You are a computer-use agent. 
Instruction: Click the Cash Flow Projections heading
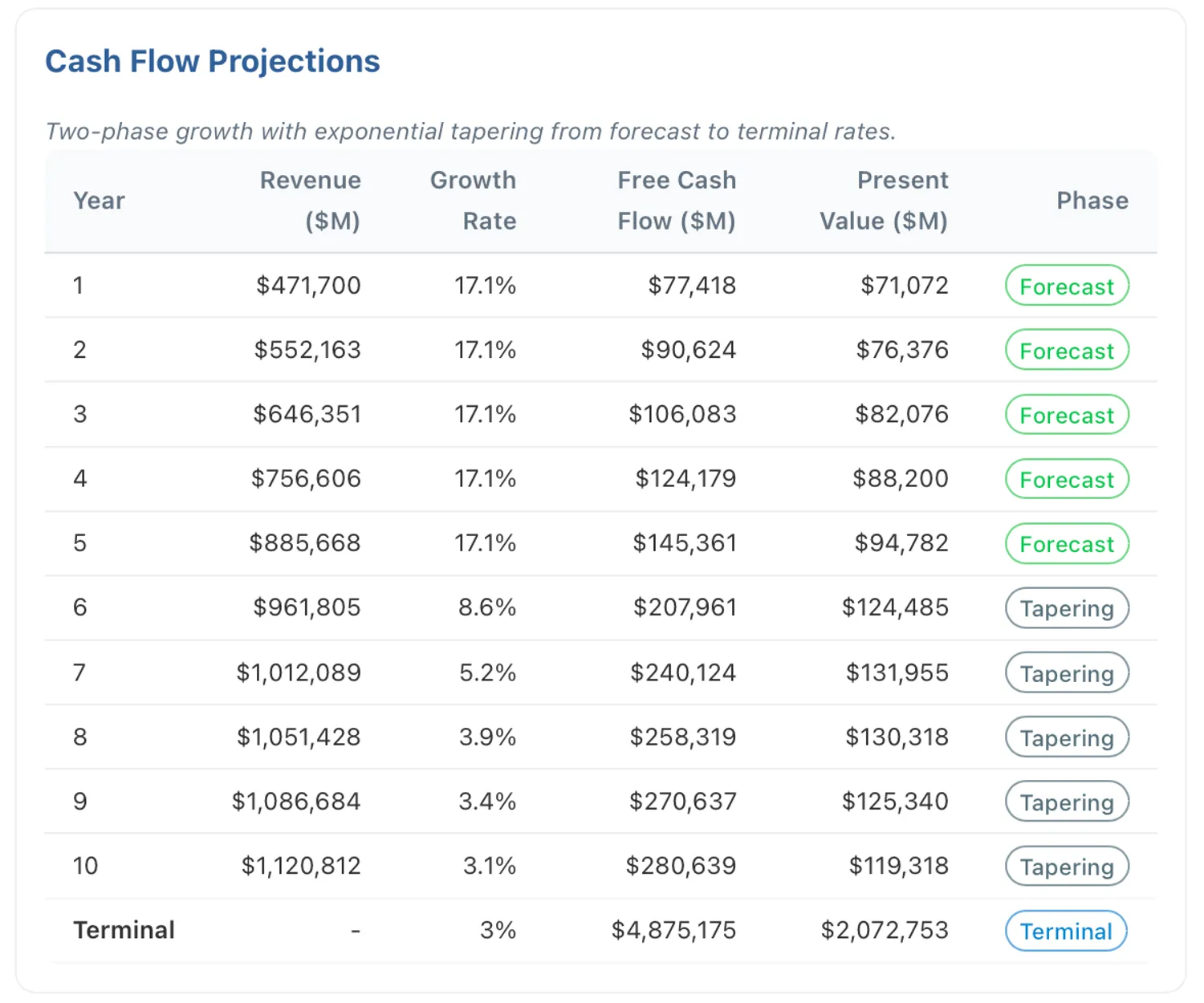(213, 61)
